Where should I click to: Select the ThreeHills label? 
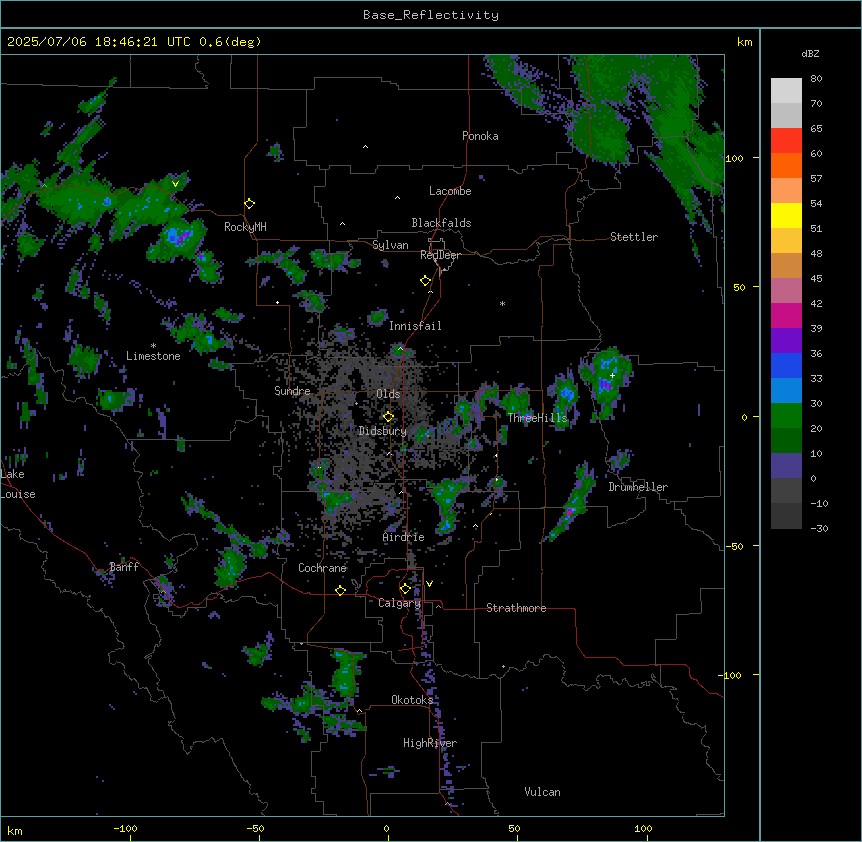(537, 418)
